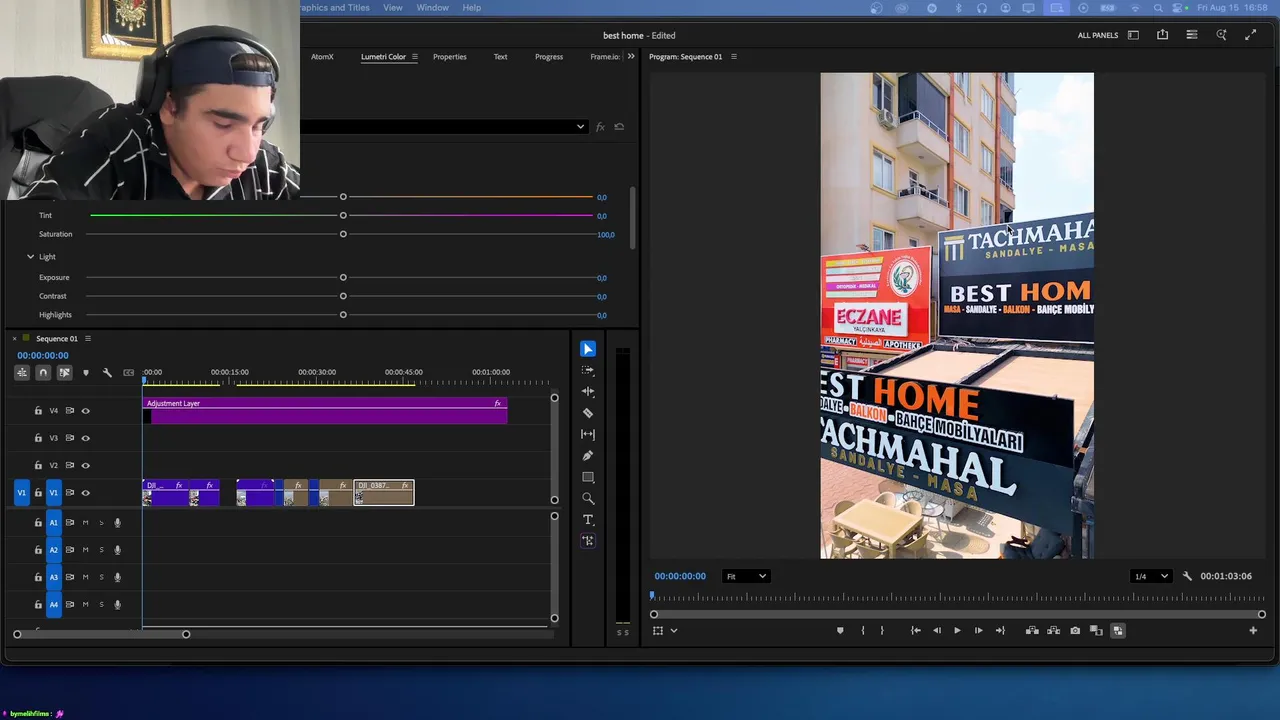Screen dimensions: 1280x720
Task: Select the Ripple Edit tool
Action: click(x=588, y=391)
